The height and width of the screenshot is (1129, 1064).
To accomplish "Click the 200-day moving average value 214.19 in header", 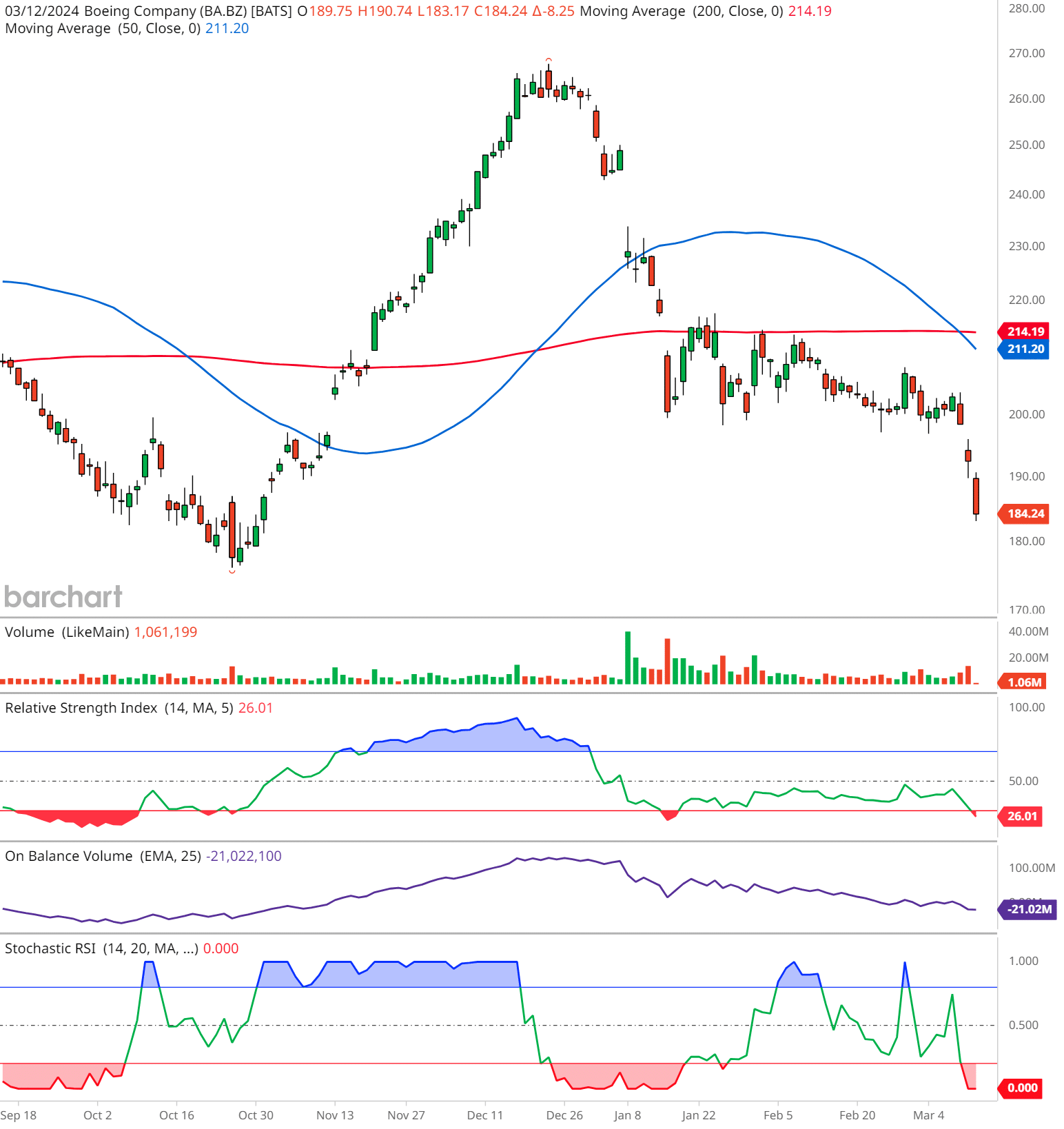I will [810, 11].
